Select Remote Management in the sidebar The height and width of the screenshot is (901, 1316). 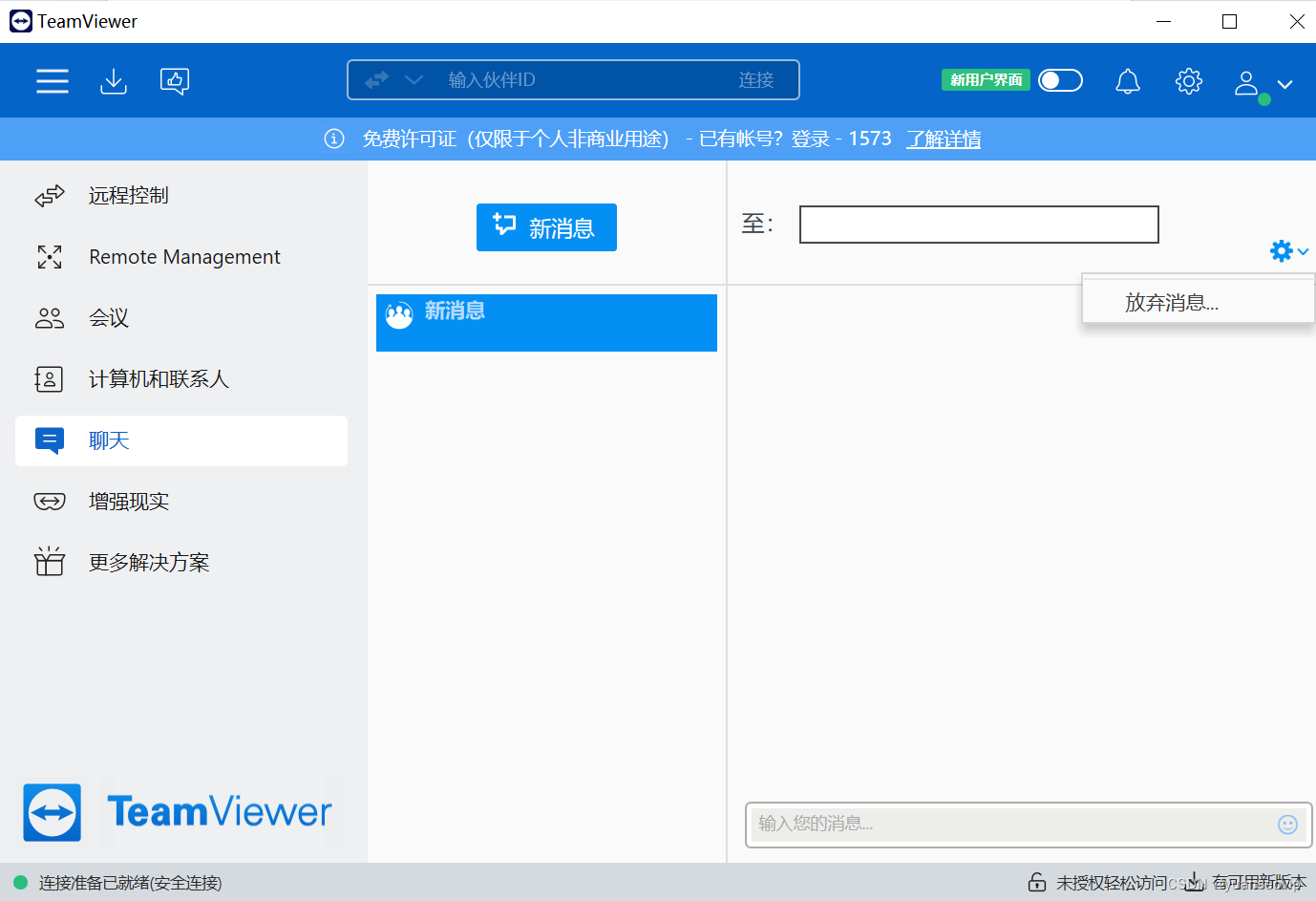pos(181,257)
